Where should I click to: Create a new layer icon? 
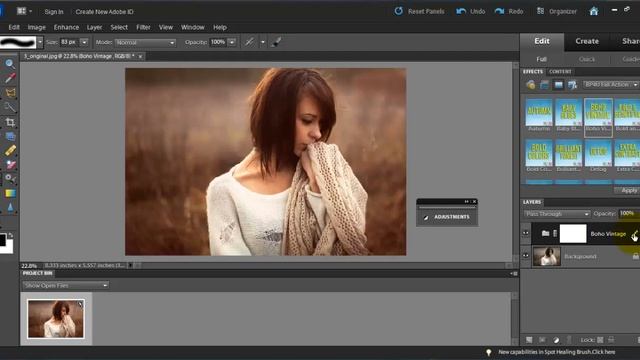click(x=529, y=340)
